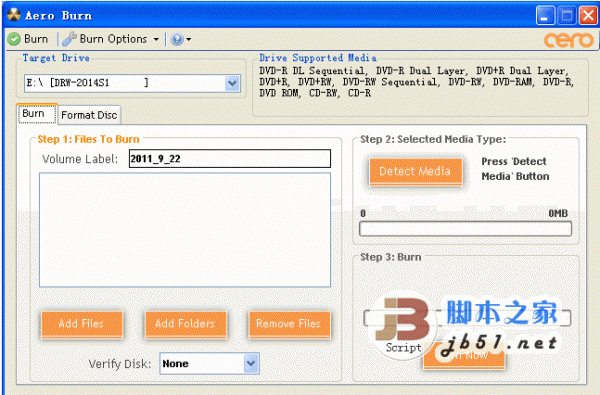Click the Remove Files button
This screenshot has height=395, width=600.
pos(289,324)
